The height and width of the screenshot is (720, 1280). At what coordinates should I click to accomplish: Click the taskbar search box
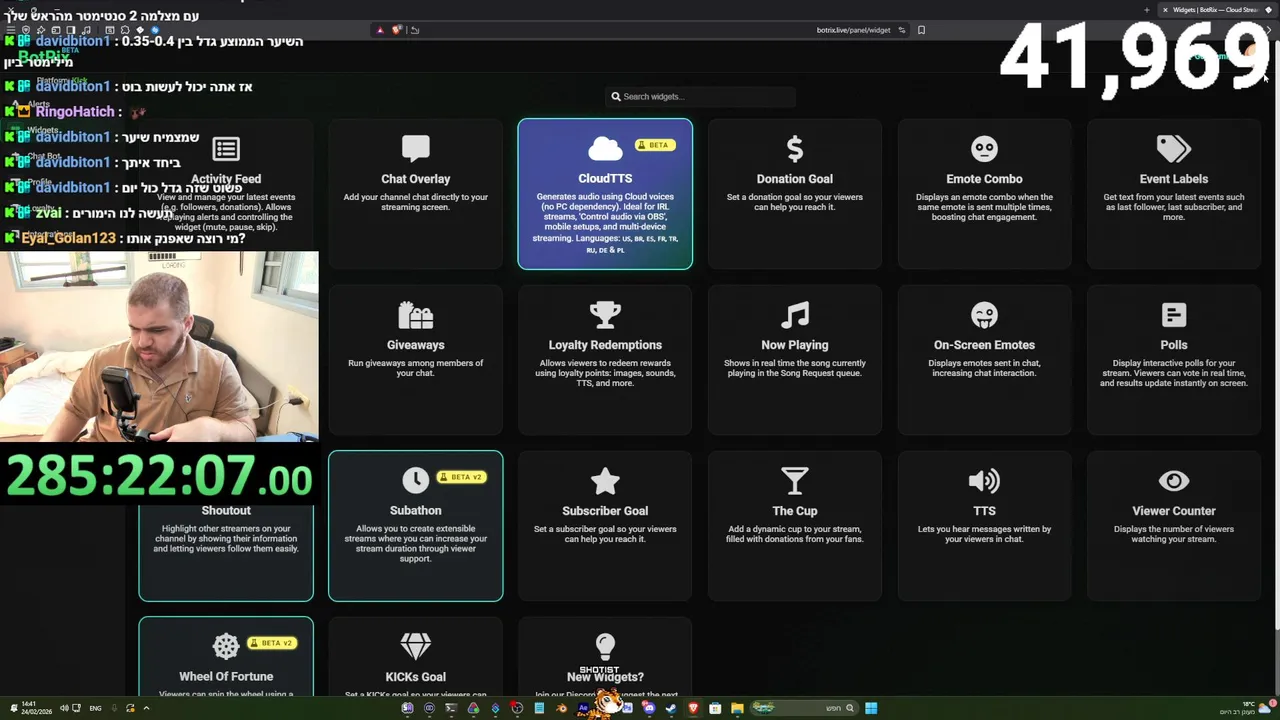[805, 708]
